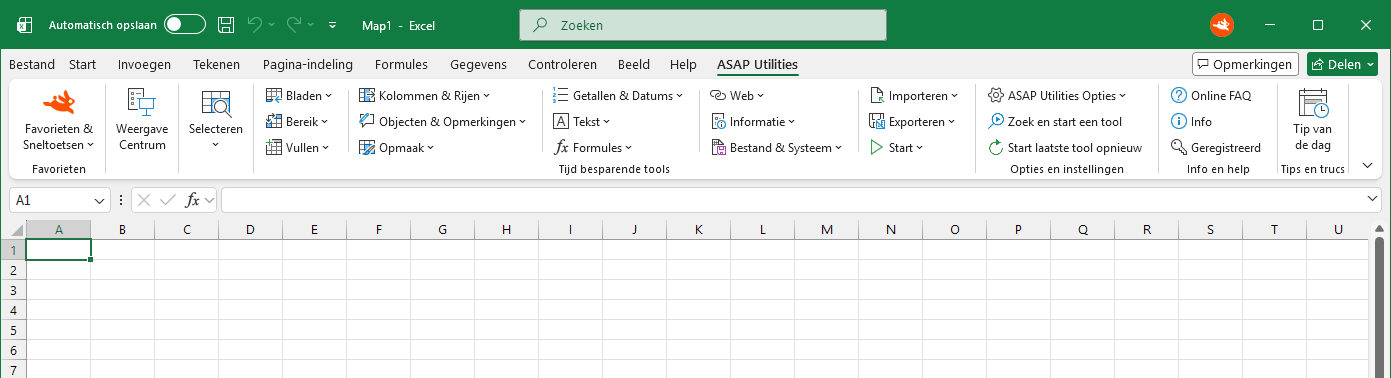Click the Informatie tools icon
Viewport: 1391px width, 378px height.
coord(718,122)
